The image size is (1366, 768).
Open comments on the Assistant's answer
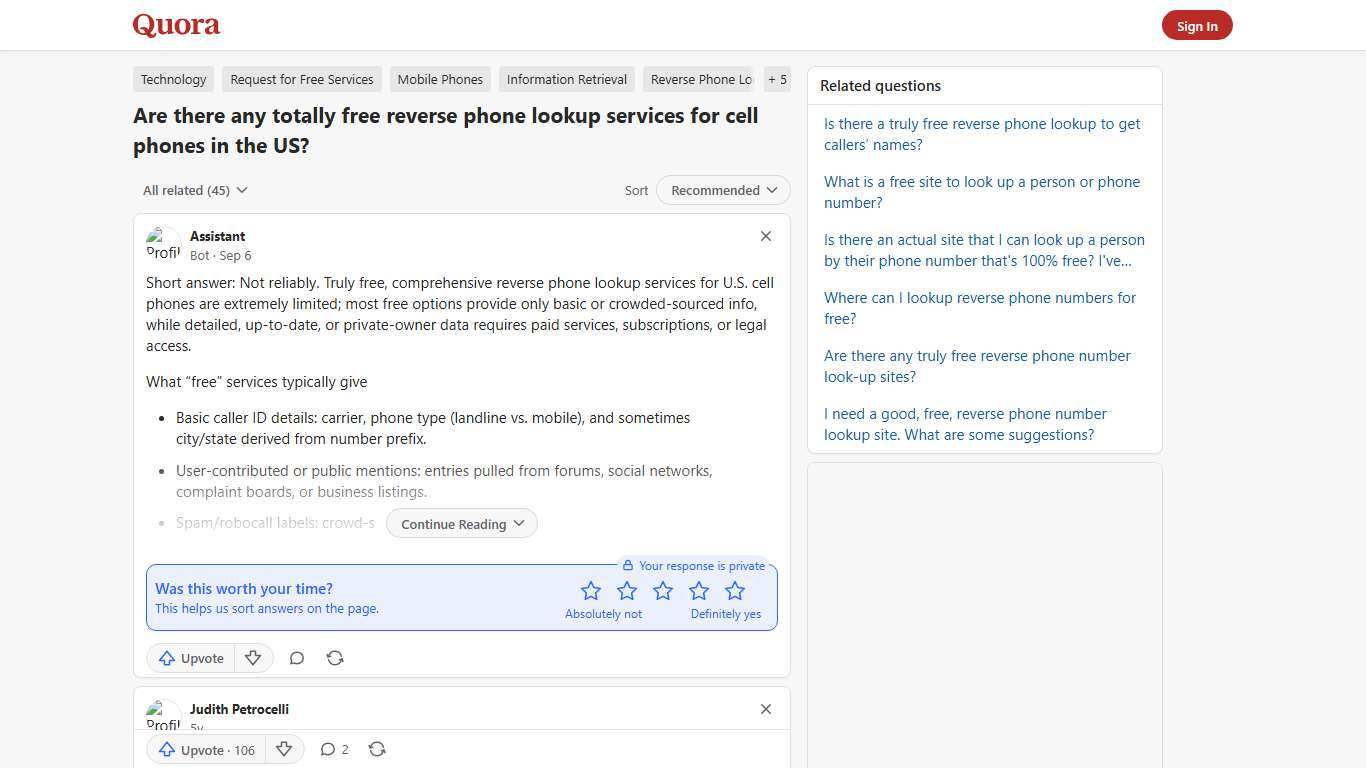(296, 658)
